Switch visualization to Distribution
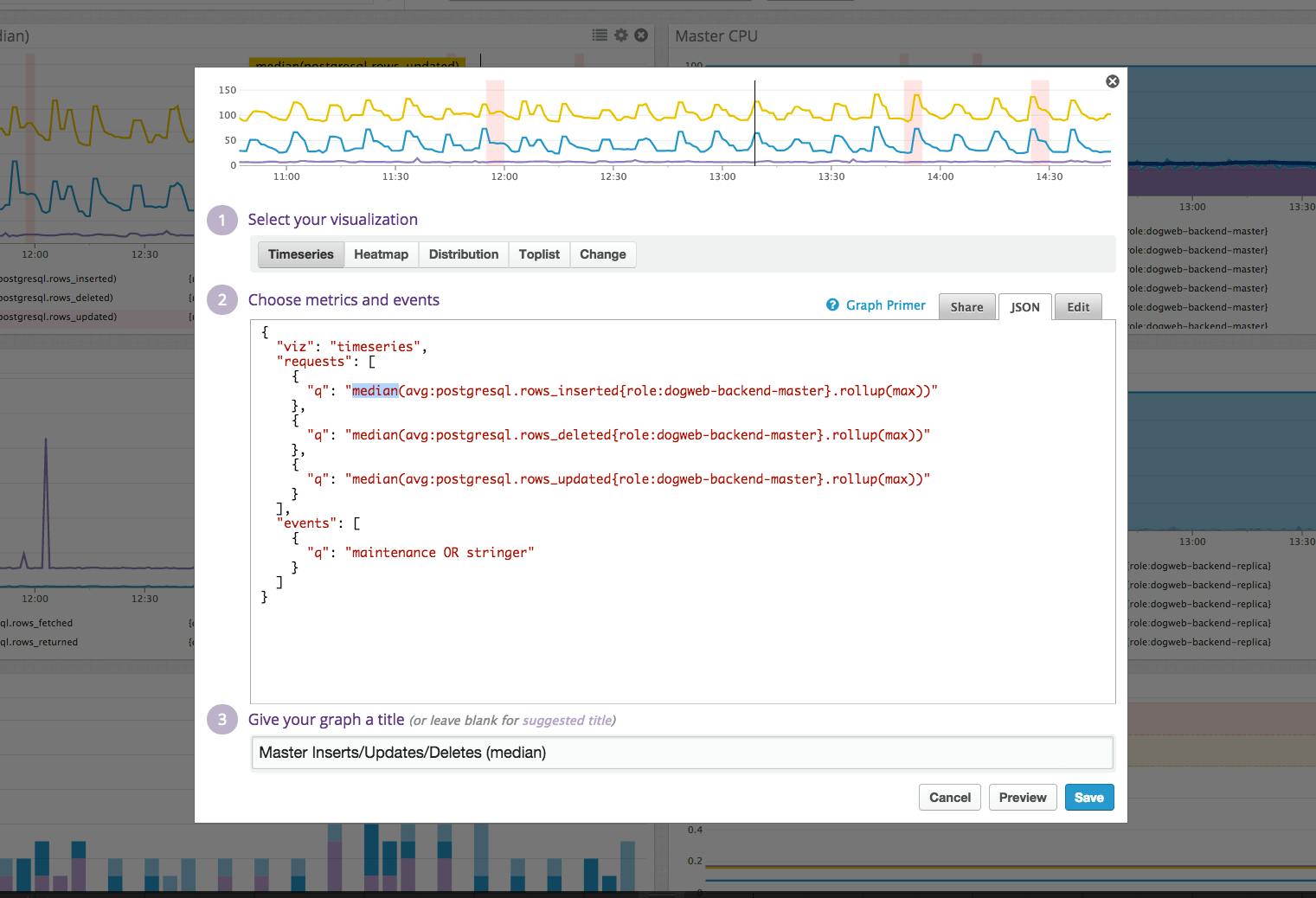Image resolution: width=1316 pixels, height=898 pixels. coord(464,254)
